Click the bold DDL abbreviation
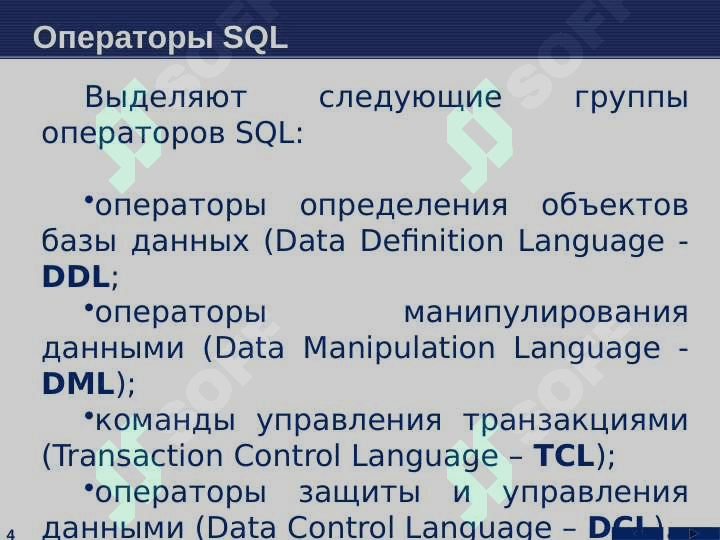720x540 pixels. (x=76, y=277)
